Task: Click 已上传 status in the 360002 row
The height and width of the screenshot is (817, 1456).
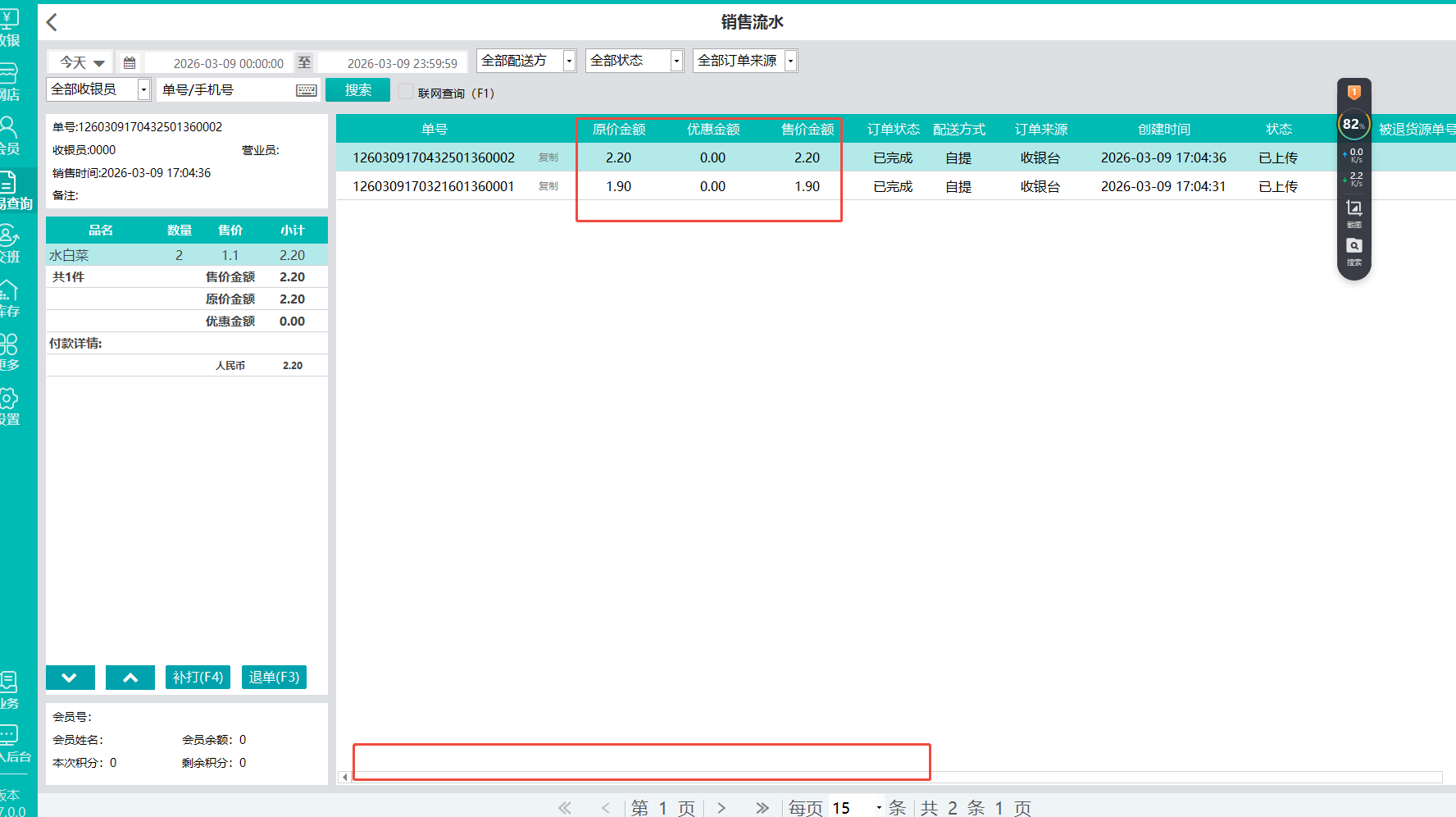Action: tap(1278, 157)
